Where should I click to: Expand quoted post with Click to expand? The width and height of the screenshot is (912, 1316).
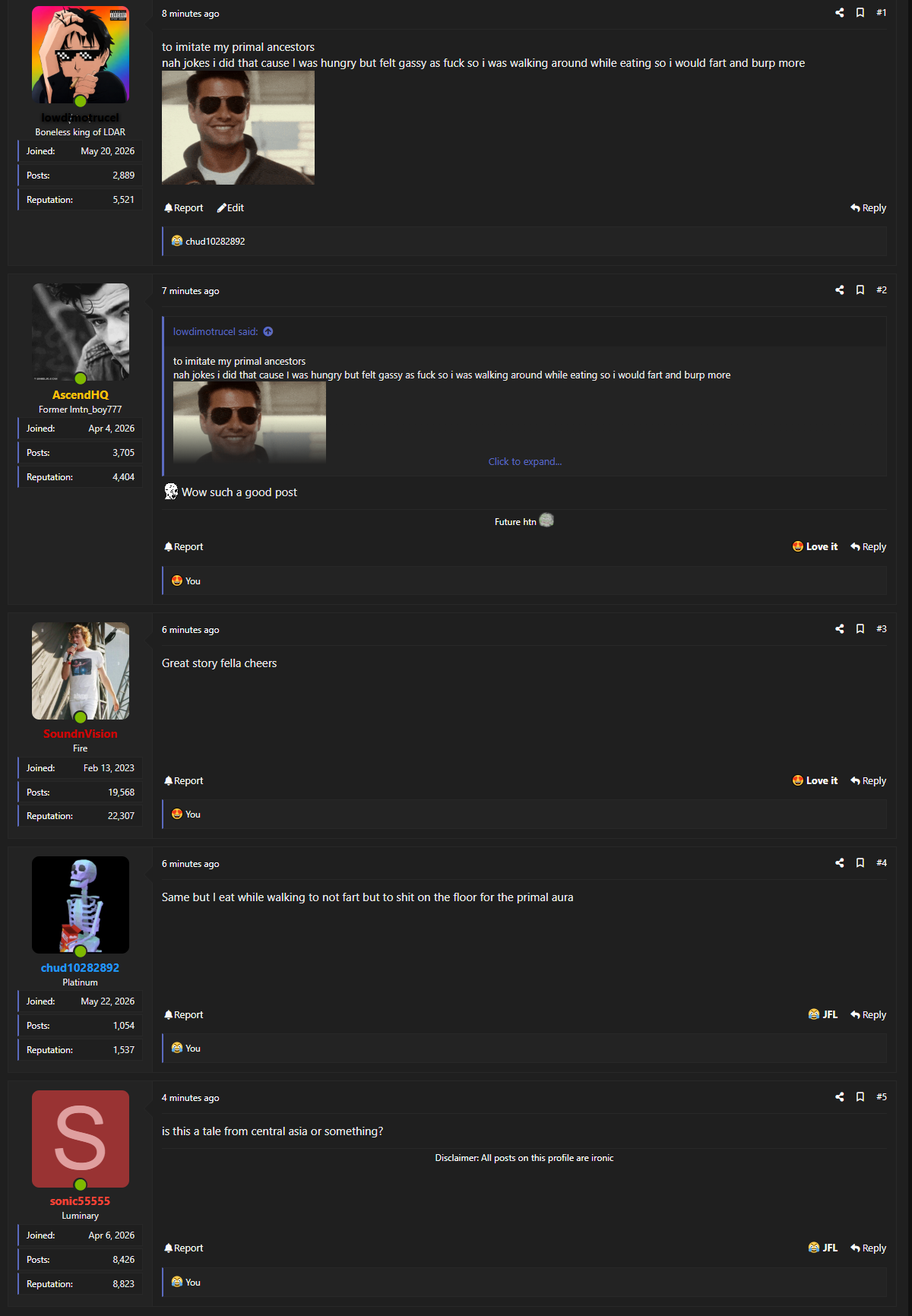[525, 462]
